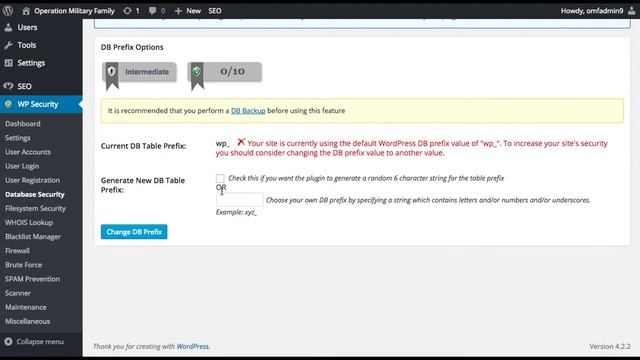Open Maintenance submenu
The width and height of the screenshot is (640, 360).
tap(26, 307)
